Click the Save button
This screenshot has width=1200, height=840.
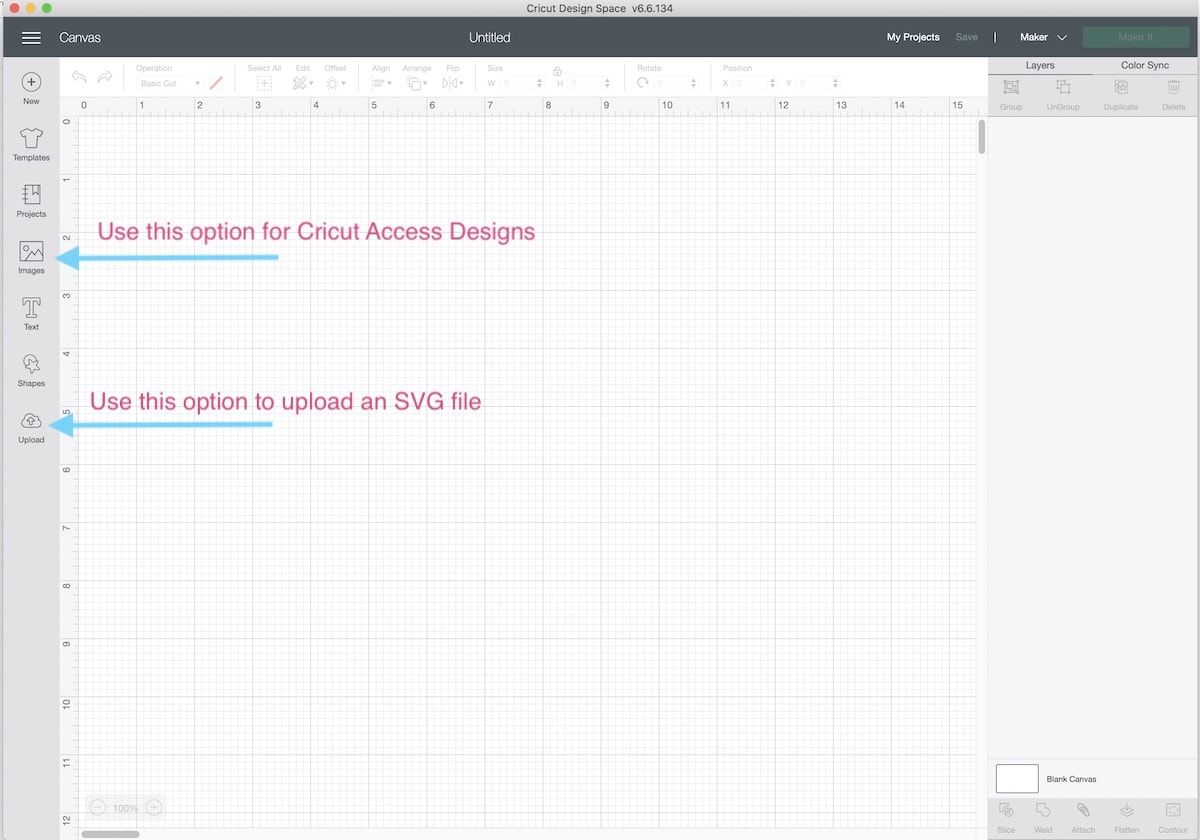[x=966, y=37]
